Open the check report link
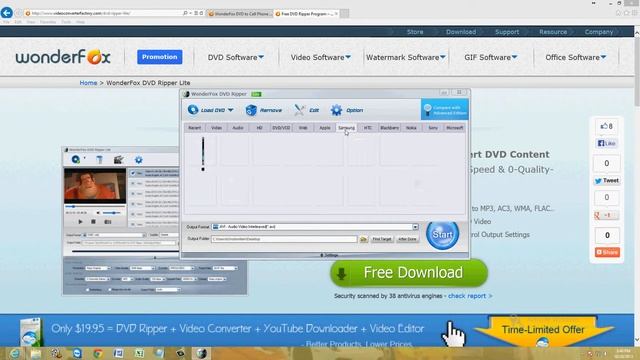 467,296
